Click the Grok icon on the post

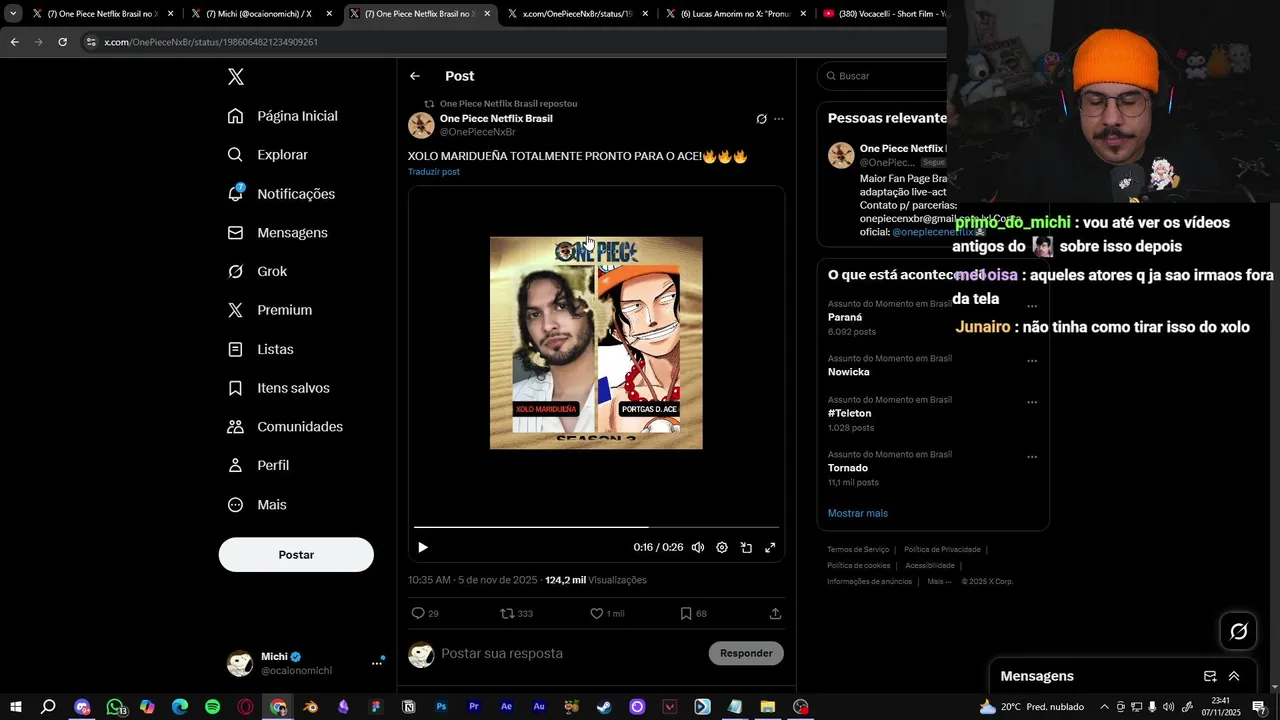(761, 119)
